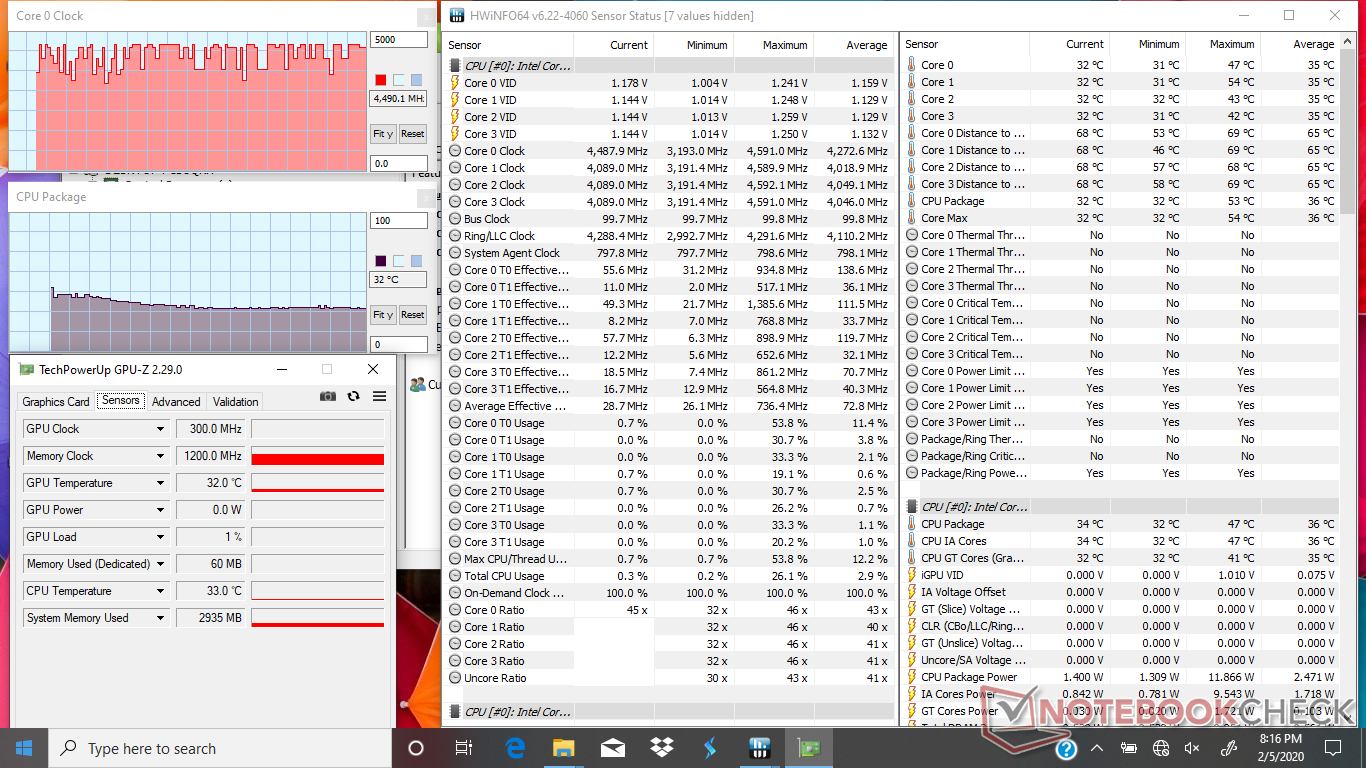Open the CPU Temperature sensor dropdown

[x=160, y=591]
